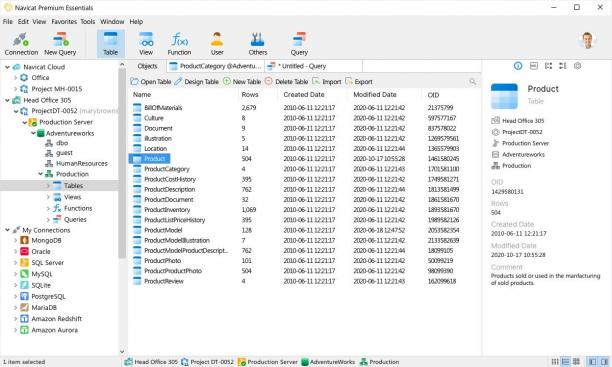Switch to list view in status bar
The image size is (612, 367).
[555, 362]
